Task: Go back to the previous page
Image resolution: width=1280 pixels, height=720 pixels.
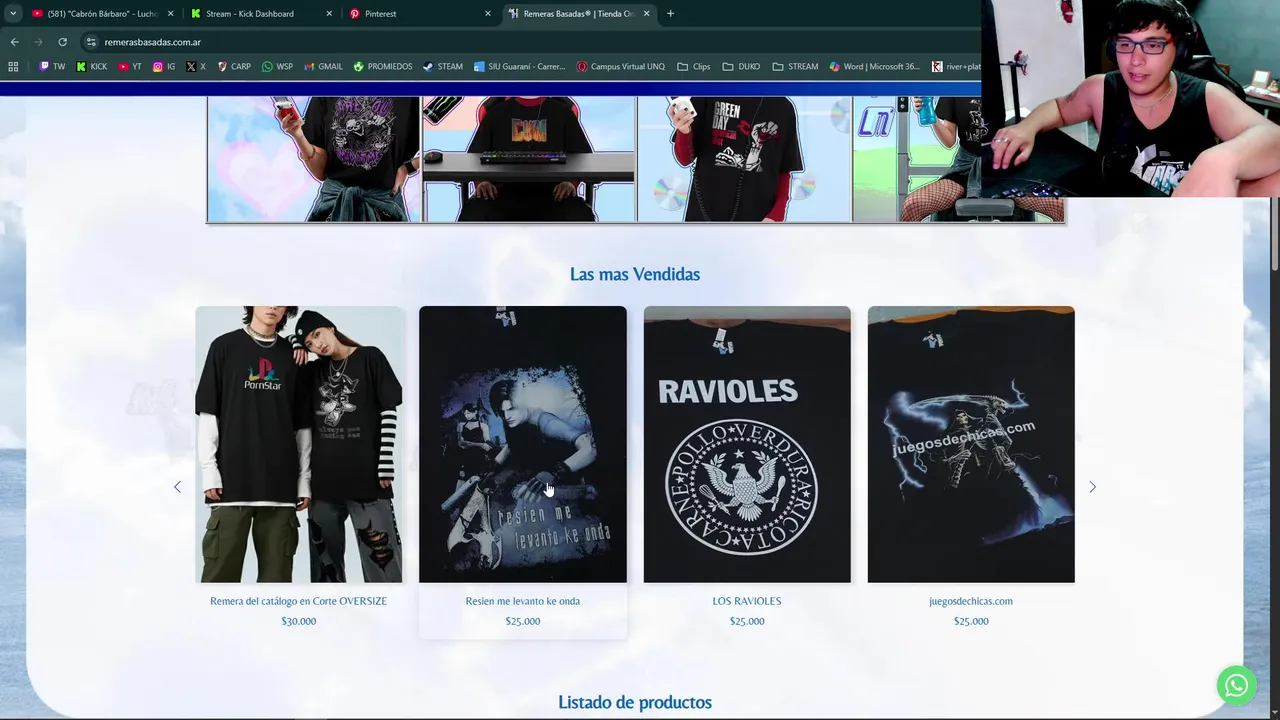Action: tap(14, 42)
